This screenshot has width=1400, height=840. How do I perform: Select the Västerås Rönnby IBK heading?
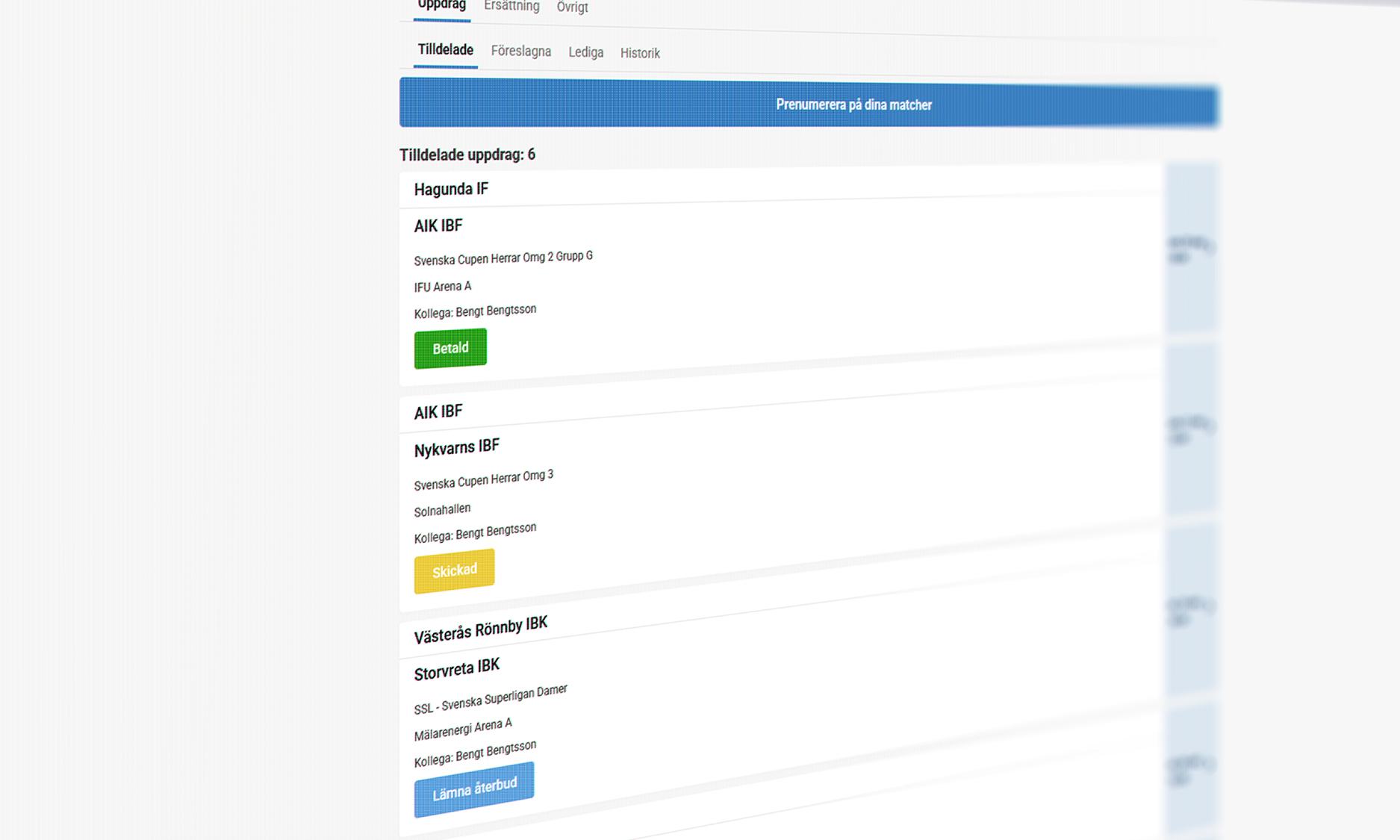tap(481, 631)
